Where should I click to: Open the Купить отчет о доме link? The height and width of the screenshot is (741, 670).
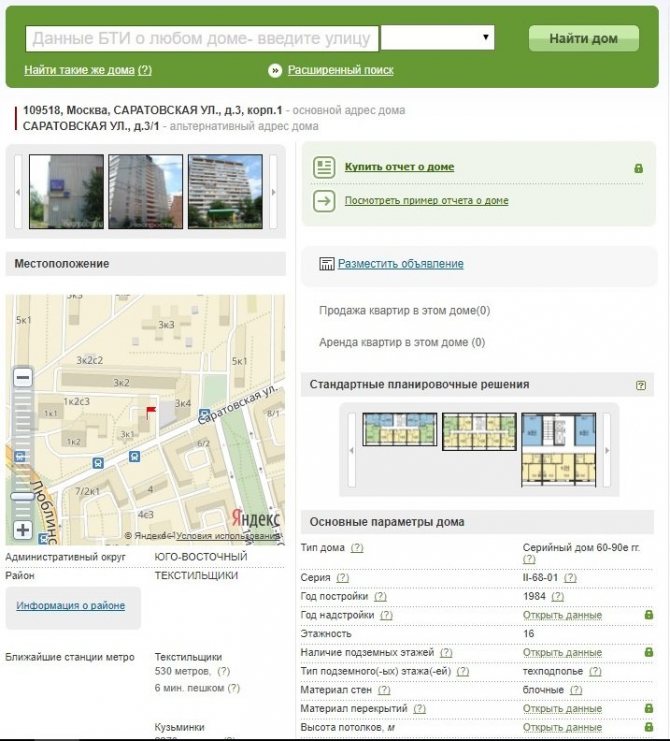coord(399,167)
